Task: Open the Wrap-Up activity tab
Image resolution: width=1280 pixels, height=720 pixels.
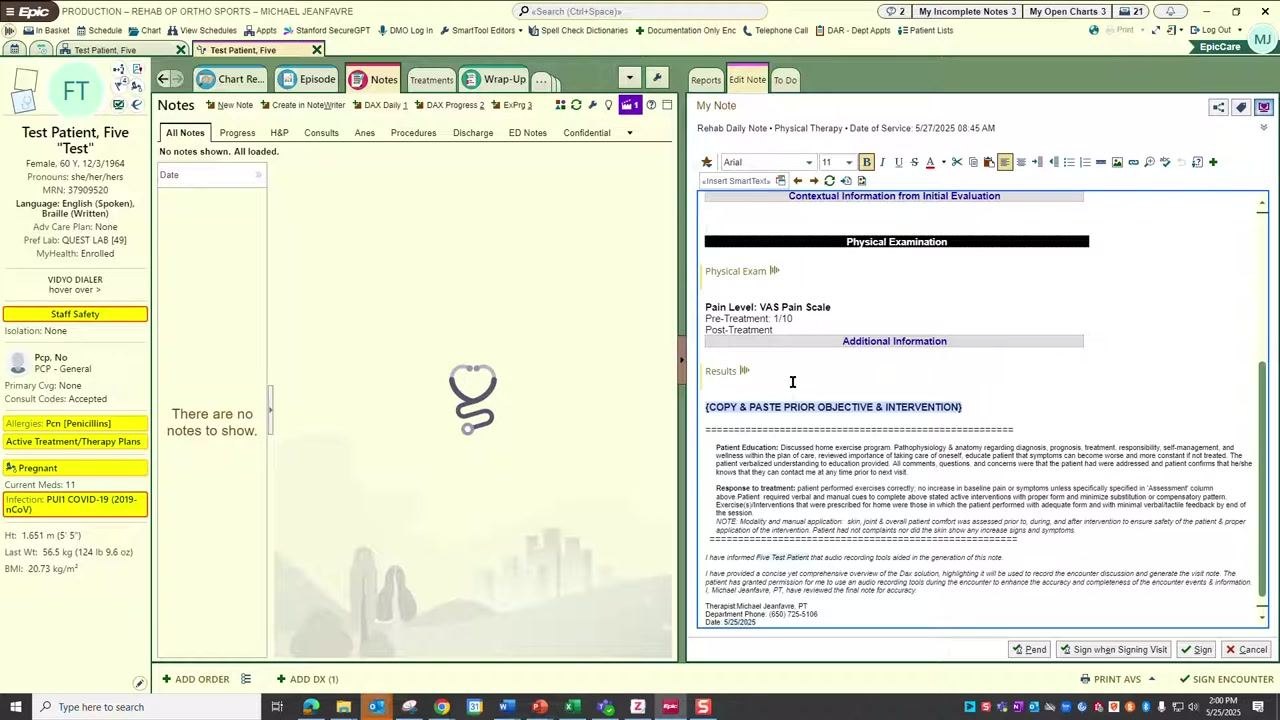Action: click(x=496, y=79)
